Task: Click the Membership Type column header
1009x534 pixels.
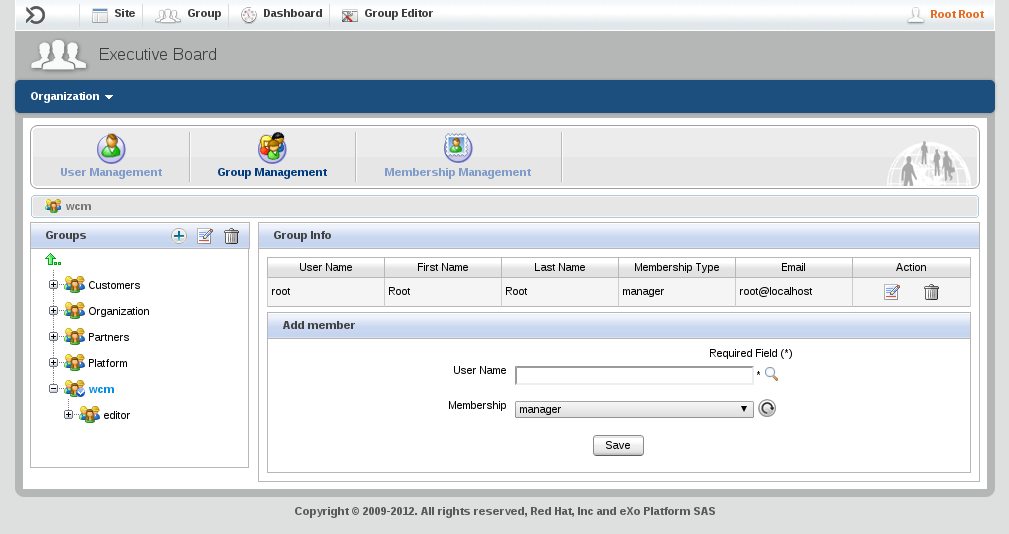Action: (x=677, y=268)
